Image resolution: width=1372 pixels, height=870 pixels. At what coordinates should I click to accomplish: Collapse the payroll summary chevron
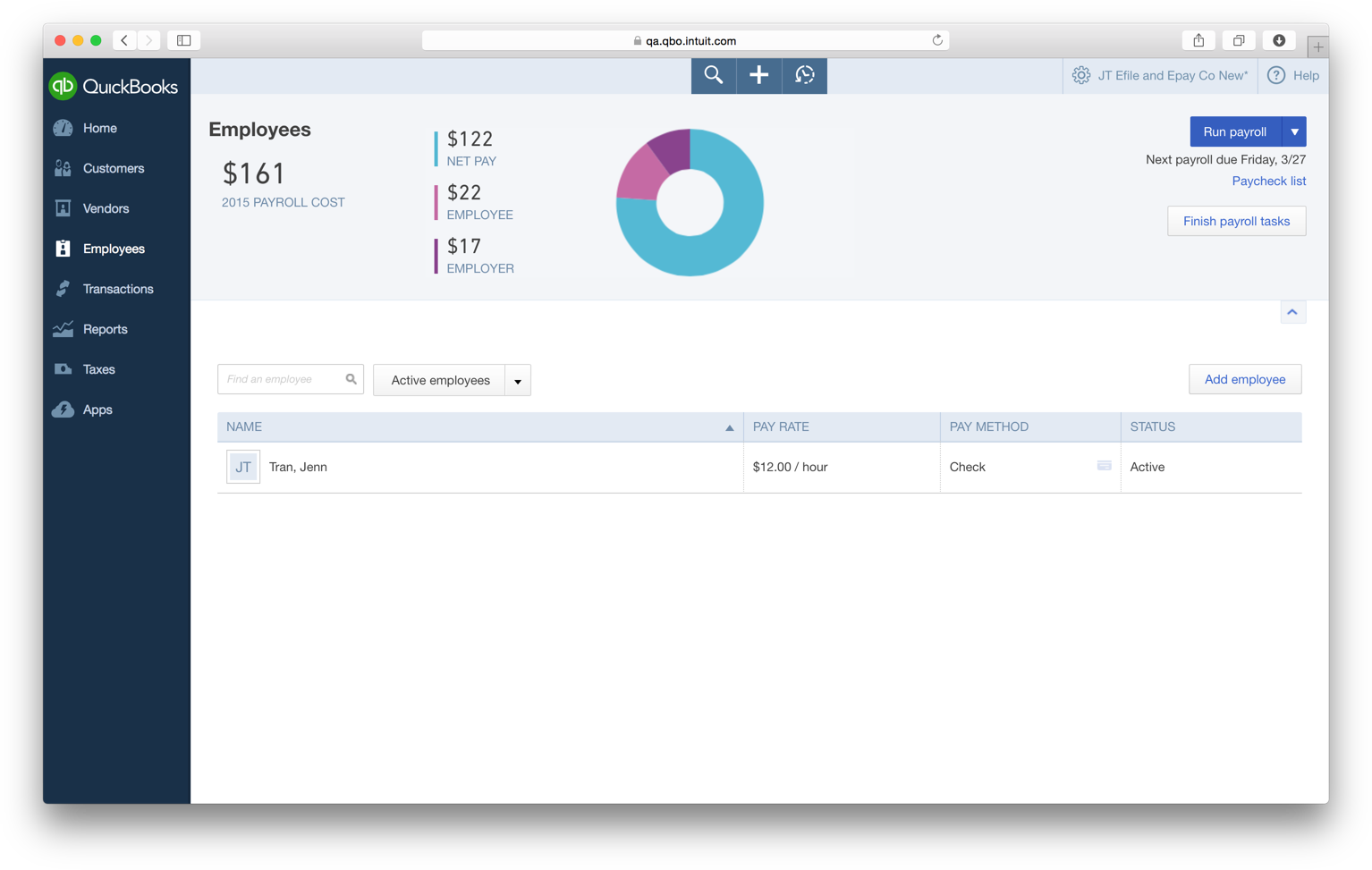coord(1292,312)
